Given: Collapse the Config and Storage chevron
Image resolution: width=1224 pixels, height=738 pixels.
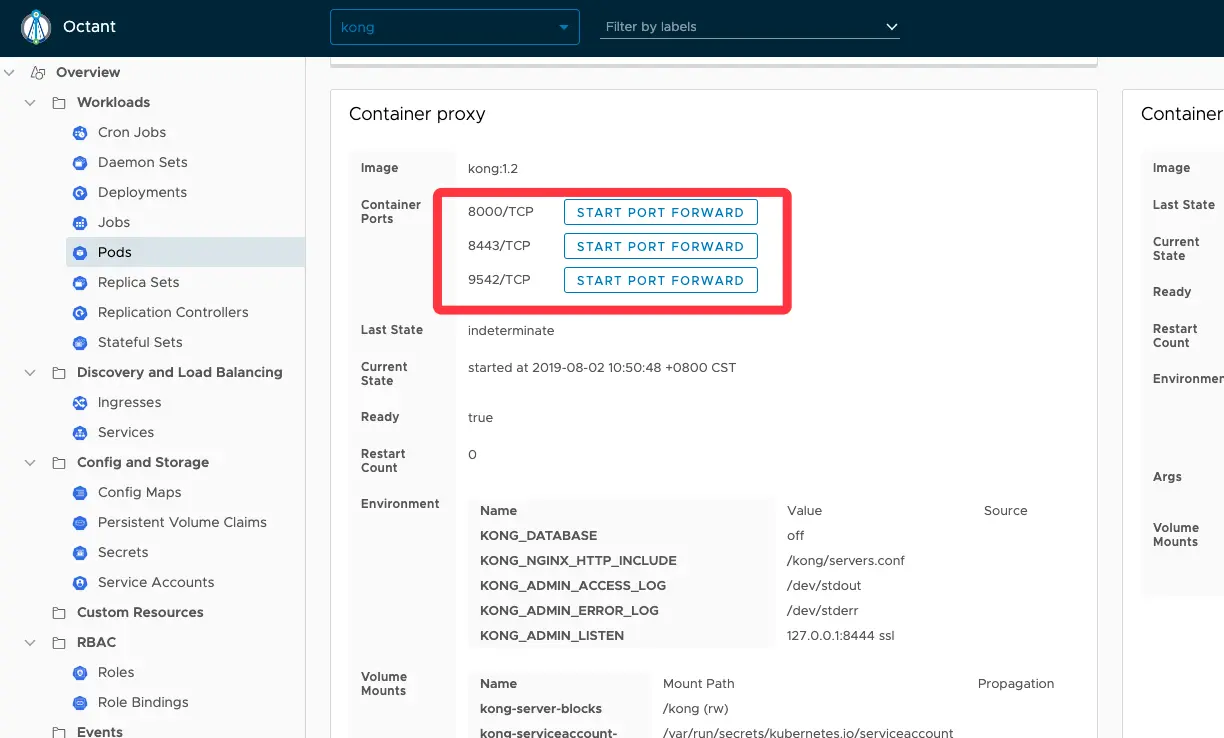Looking at the screenshot, I should coord(30,462).
